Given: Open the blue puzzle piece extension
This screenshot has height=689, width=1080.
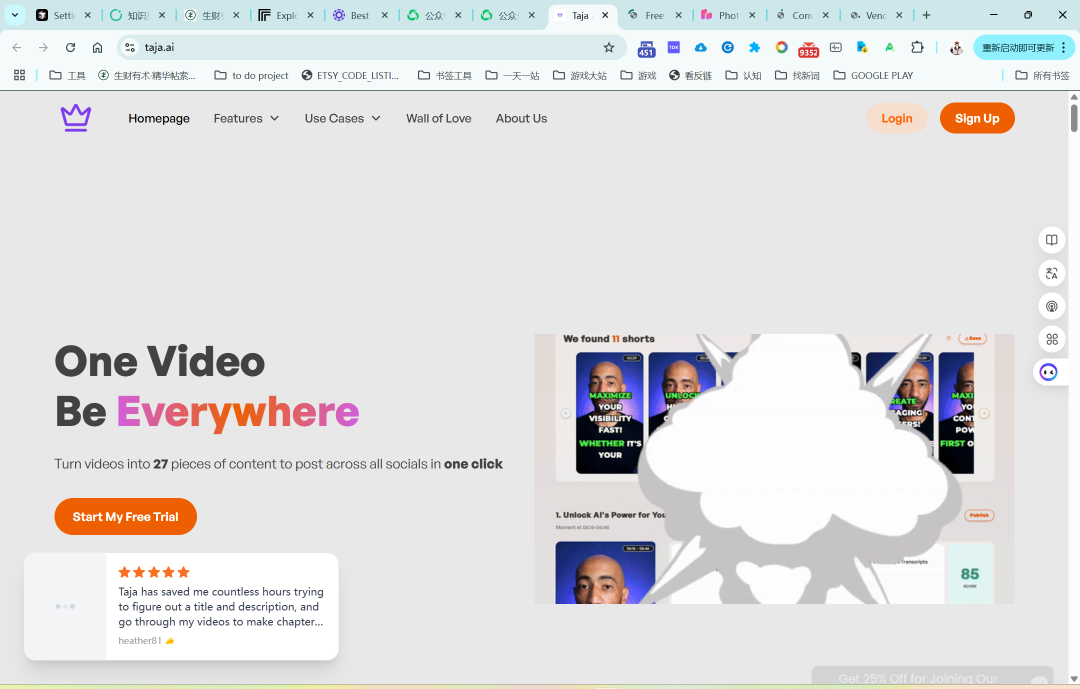Looking at the screenshot, I should click(x=754, y=47).
